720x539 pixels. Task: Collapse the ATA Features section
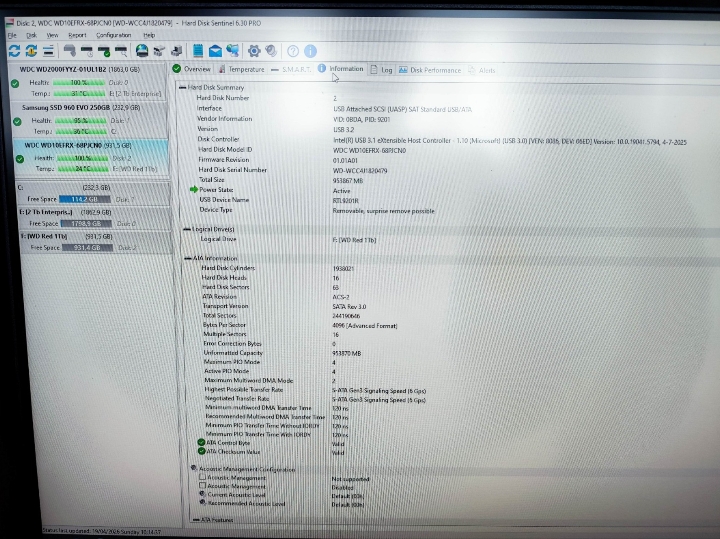pos(196,520)
